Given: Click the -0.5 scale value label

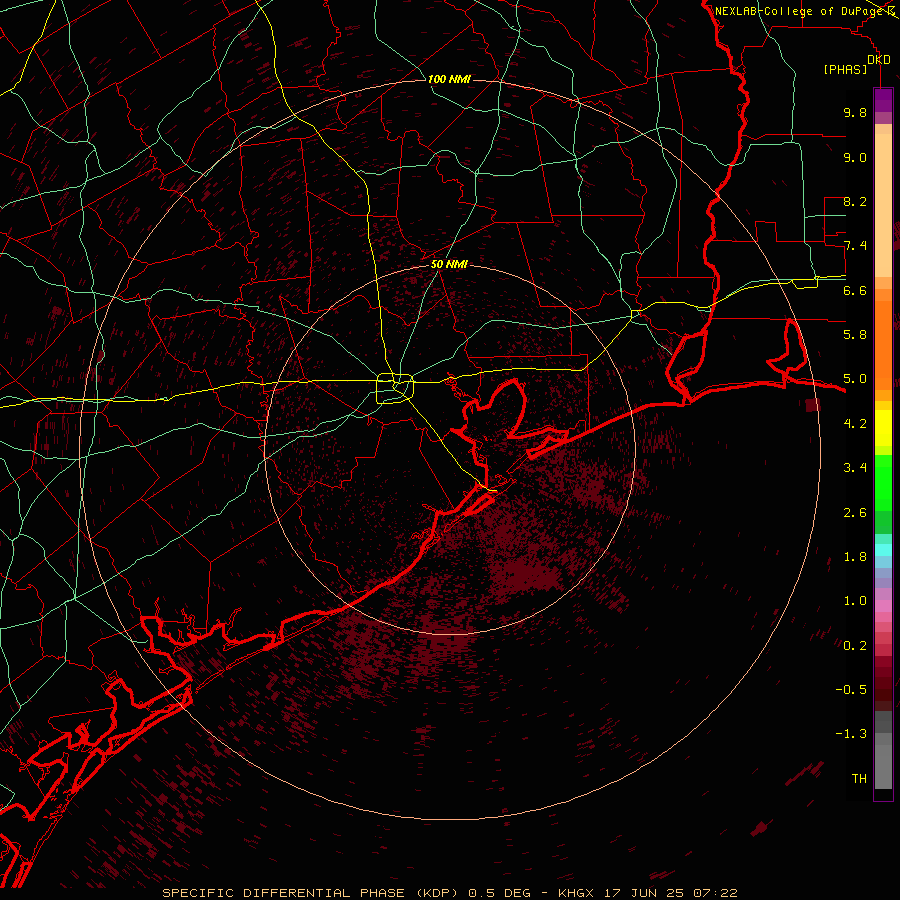Looking at the screenshot, I should click(851, 689).
